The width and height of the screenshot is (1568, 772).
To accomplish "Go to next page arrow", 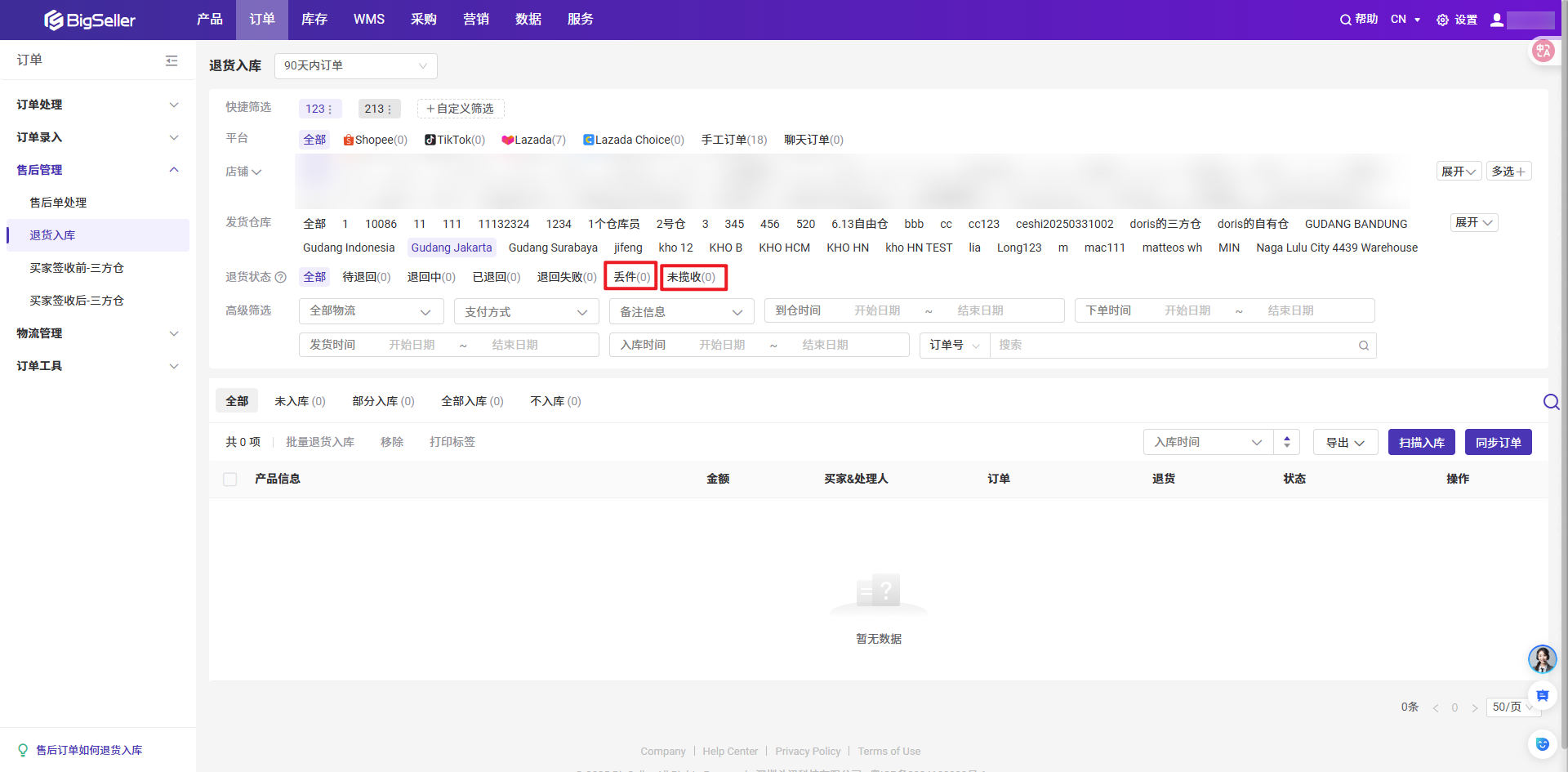I will [x=1475, y=707].
